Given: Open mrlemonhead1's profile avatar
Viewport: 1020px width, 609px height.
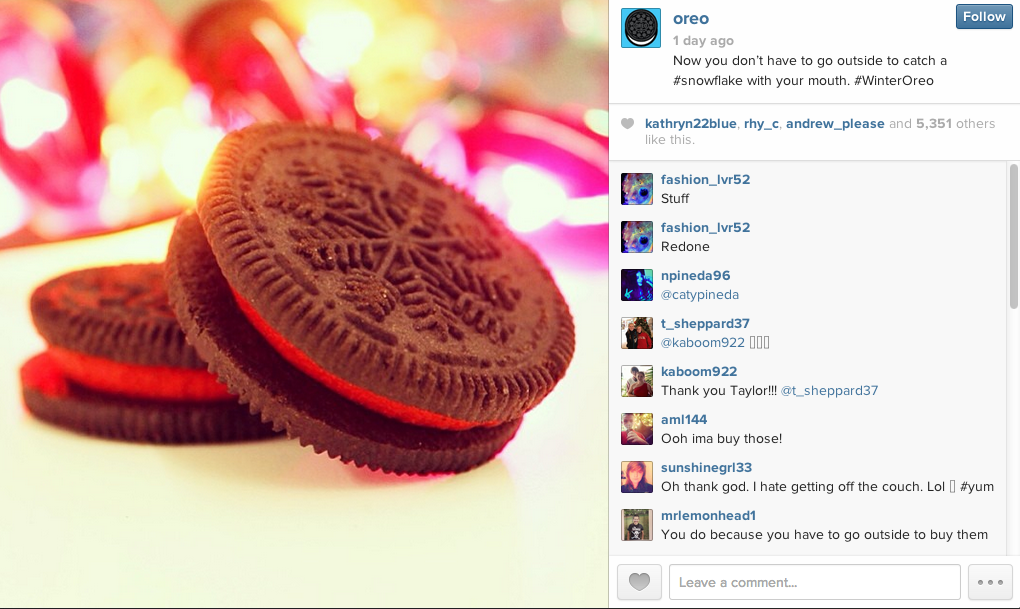Looking at the screenshot, I should pos(637,525).
